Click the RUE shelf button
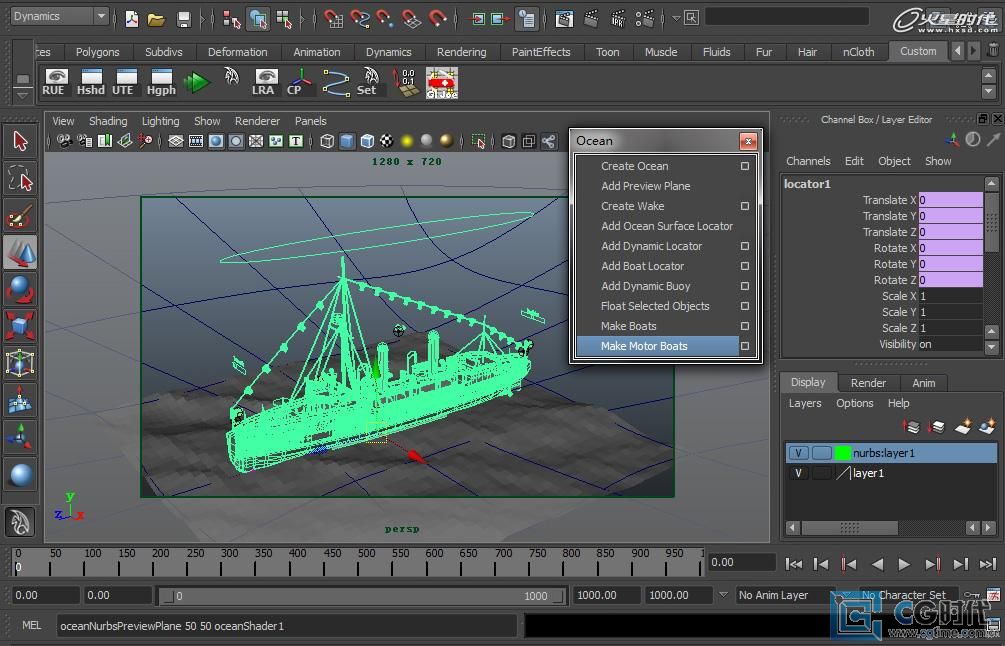This screenshot has width=1005, height=646. click(x=54, y=83)
